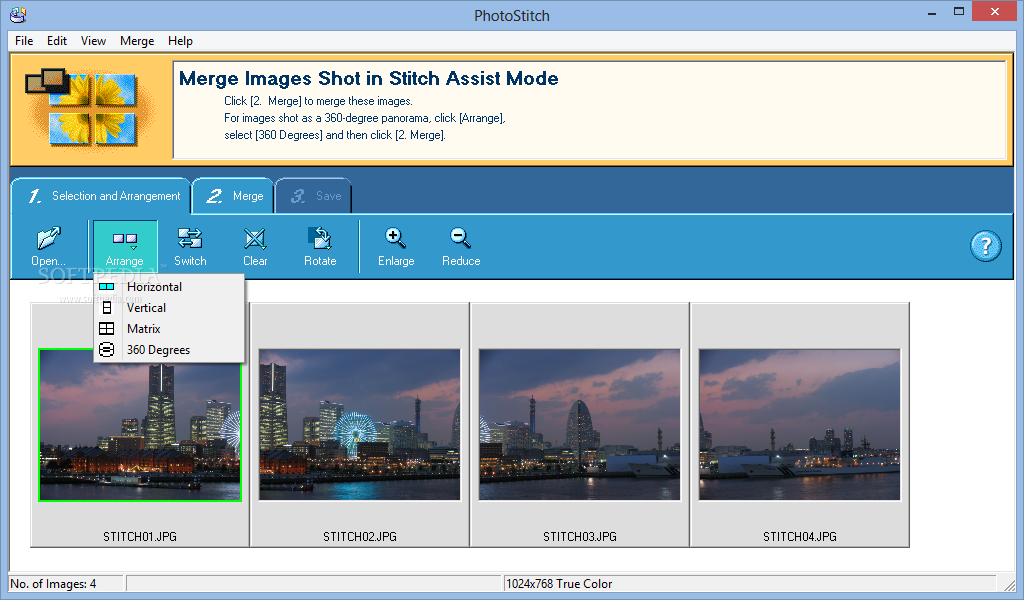Choose the Horizontal arrangement option
This screenshot has width=1024, height=600.
[169, 287]
